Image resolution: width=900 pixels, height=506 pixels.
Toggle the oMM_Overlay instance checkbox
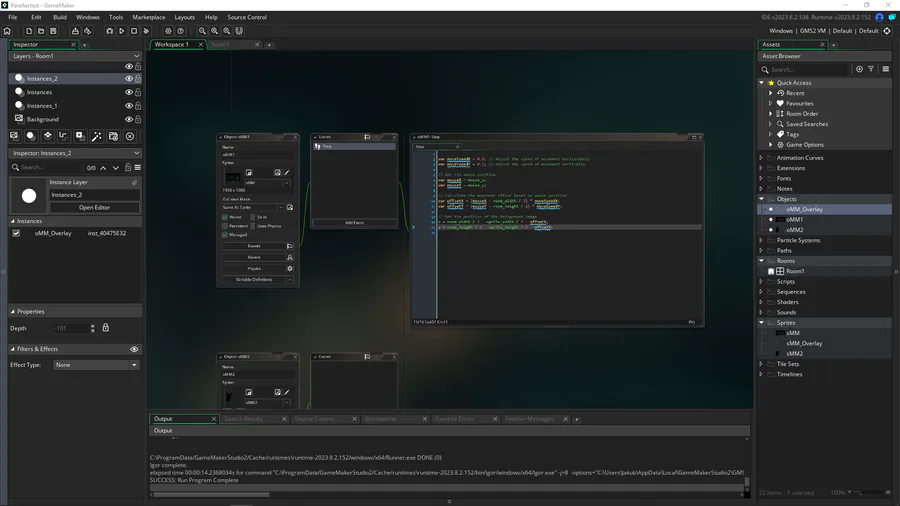pos(16,233)
